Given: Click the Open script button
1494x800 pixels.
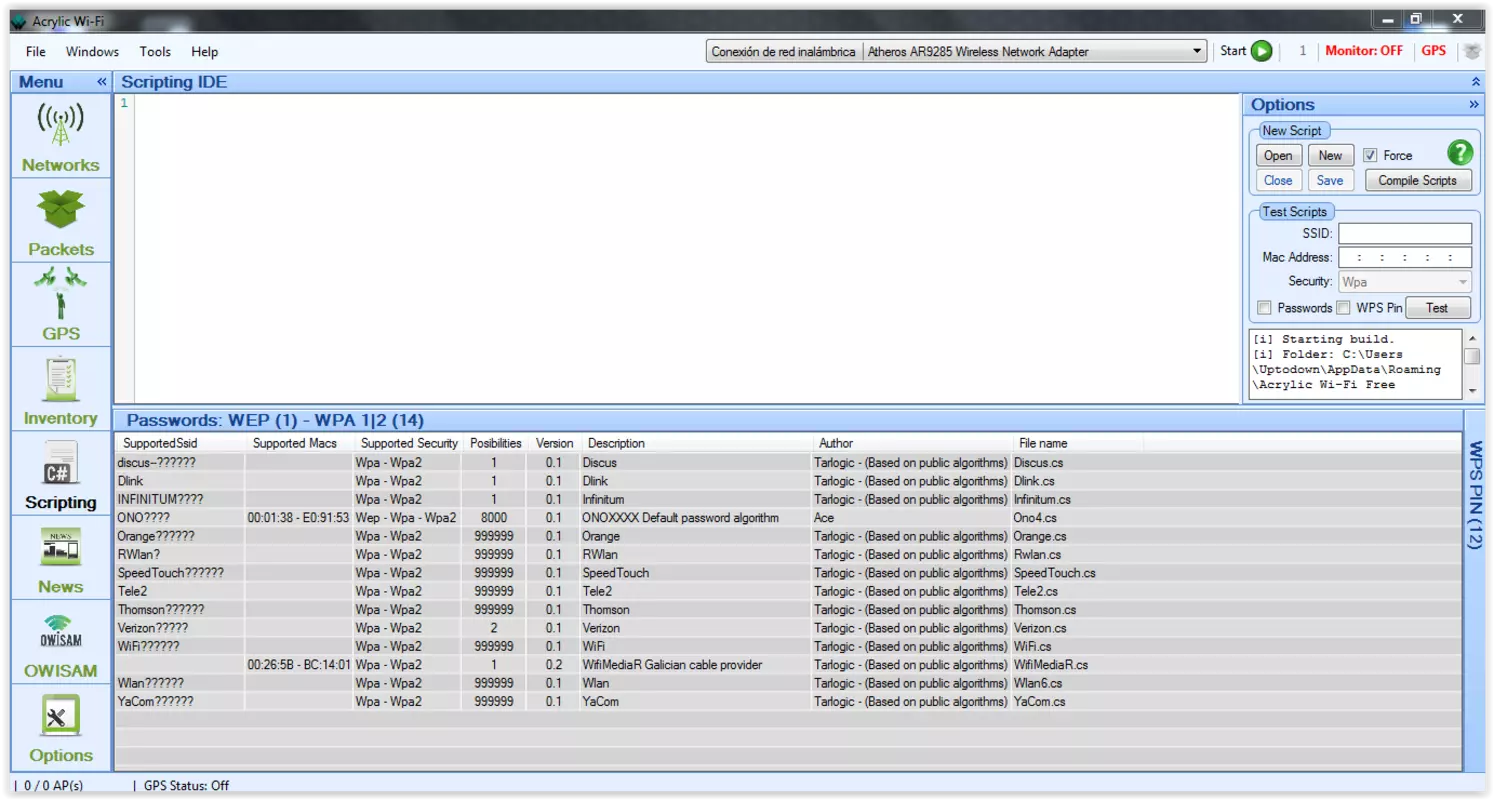Looking at the screenshot, I should (x=1278, y=155).
